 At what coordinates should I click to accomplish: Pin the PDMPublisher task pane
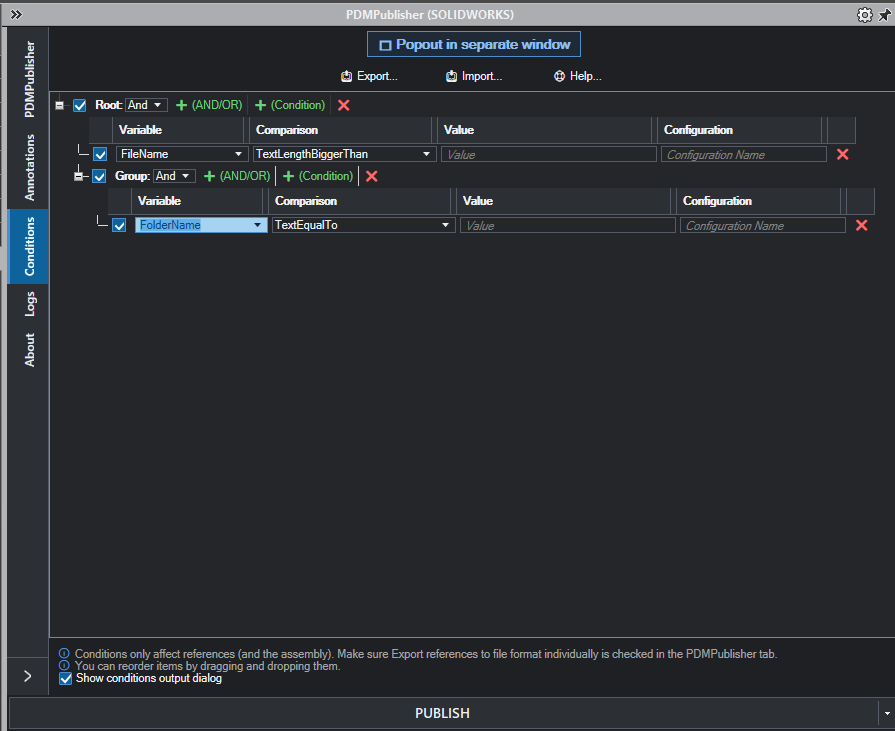[x=885, y=15]
